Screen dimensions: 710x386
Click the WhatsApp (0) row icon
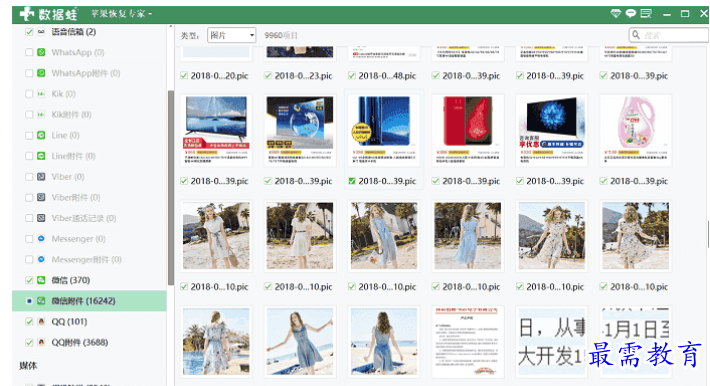pyautogui.click(x=41, y=52)
